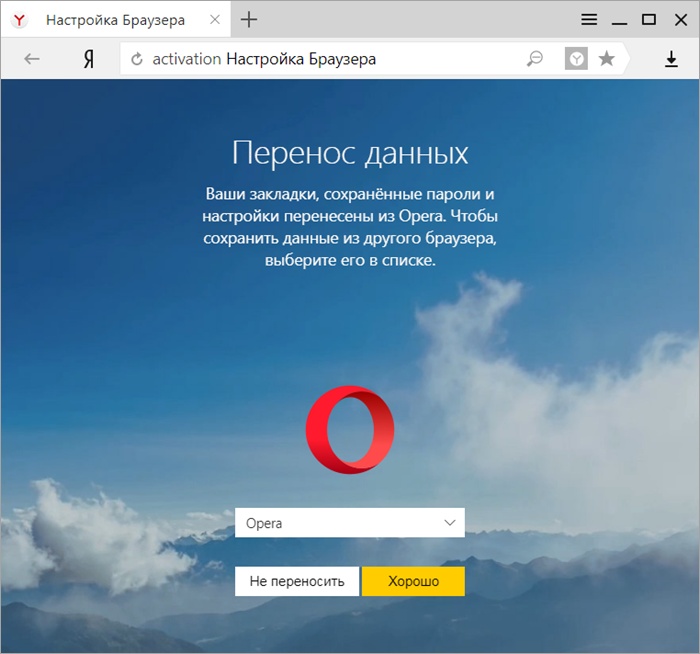Open the browser hamburger menu

(589, 20)
